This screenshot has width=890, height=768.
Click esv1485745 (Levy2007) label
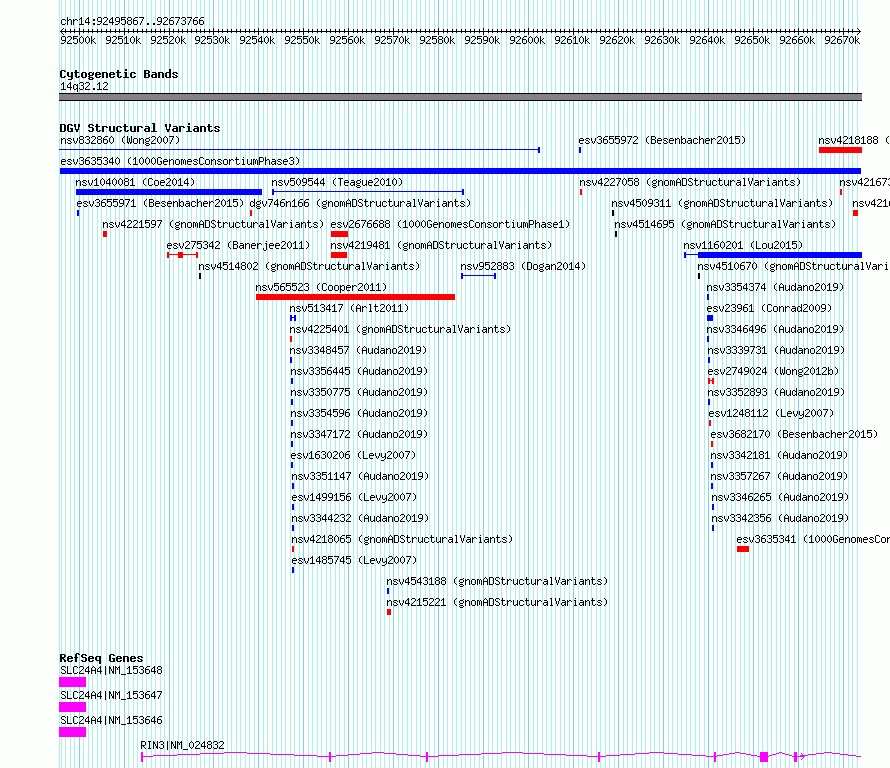pos(354,560)
